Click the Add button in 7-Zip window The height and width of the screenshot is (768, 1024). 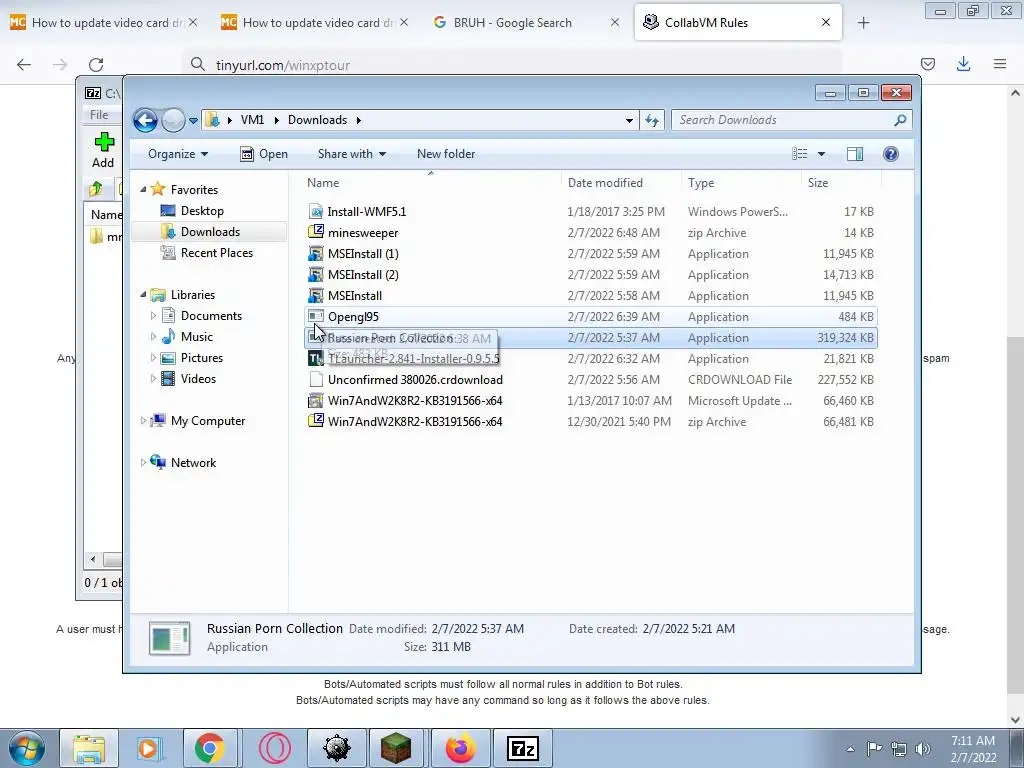(103, 150)
